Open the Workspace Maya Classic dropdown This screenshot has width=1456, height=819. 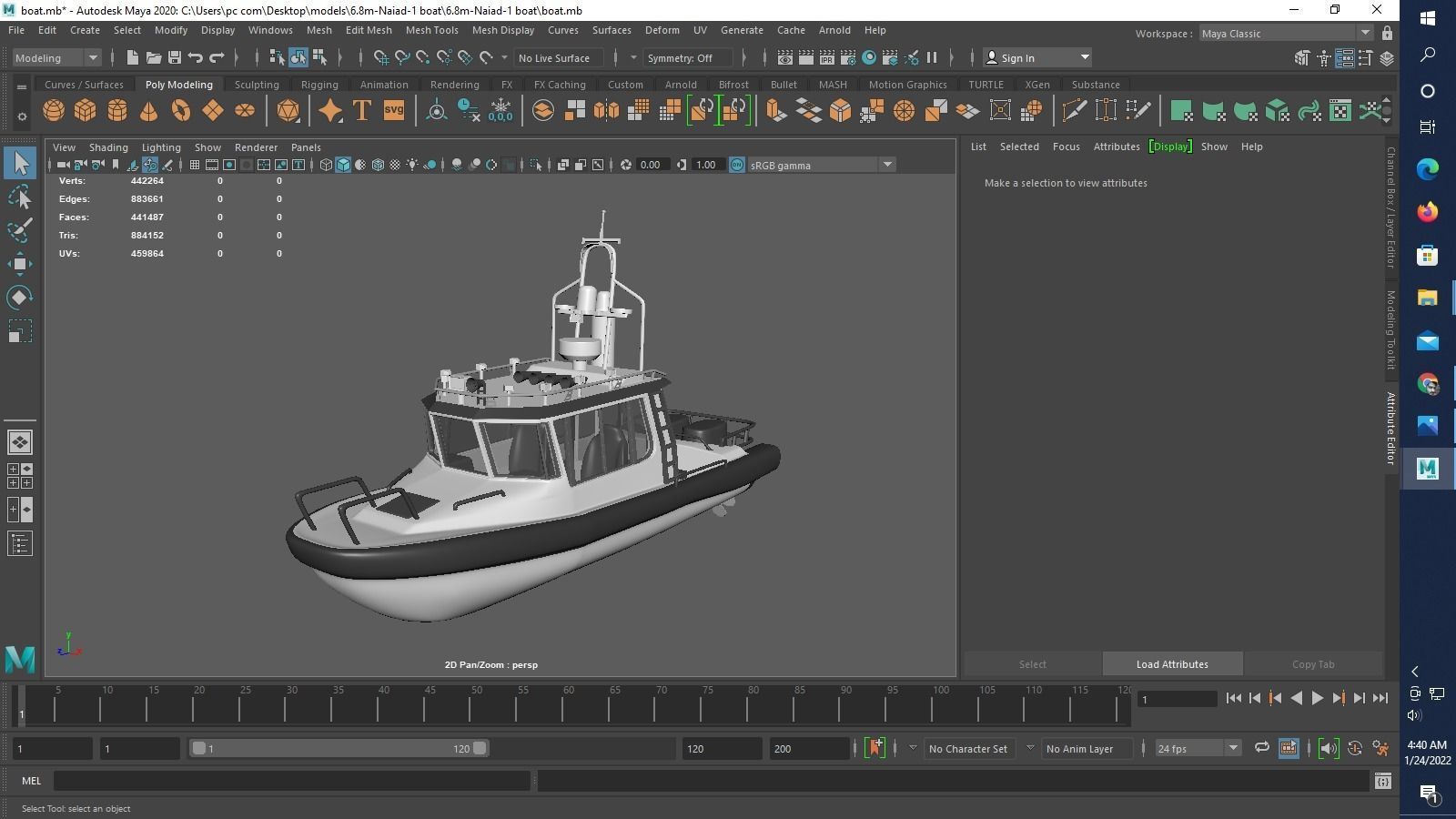point(1285,34)
